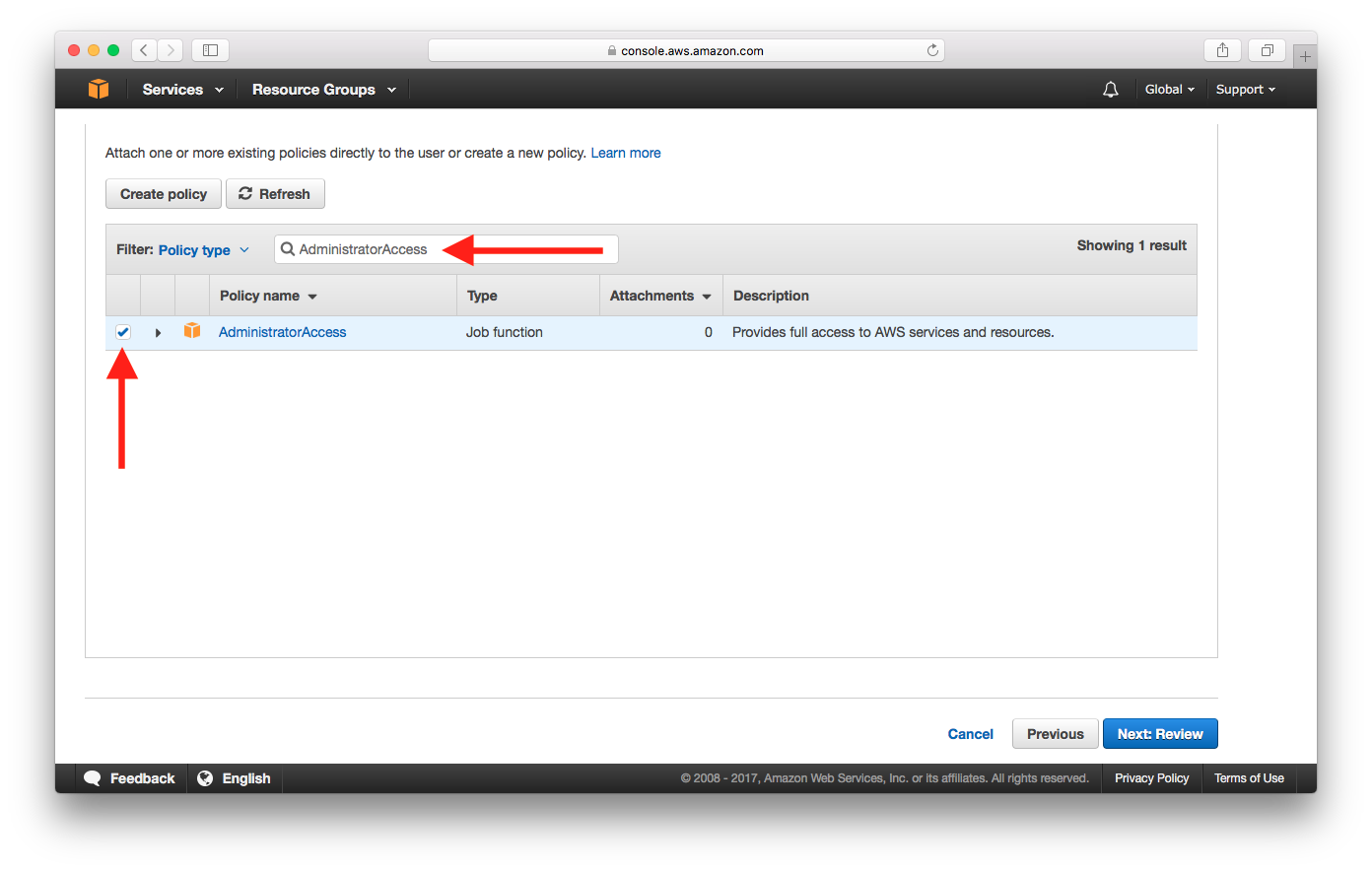1372x872 pixels.
Task: Open the notifications bell
Action: coord(1111,90)
